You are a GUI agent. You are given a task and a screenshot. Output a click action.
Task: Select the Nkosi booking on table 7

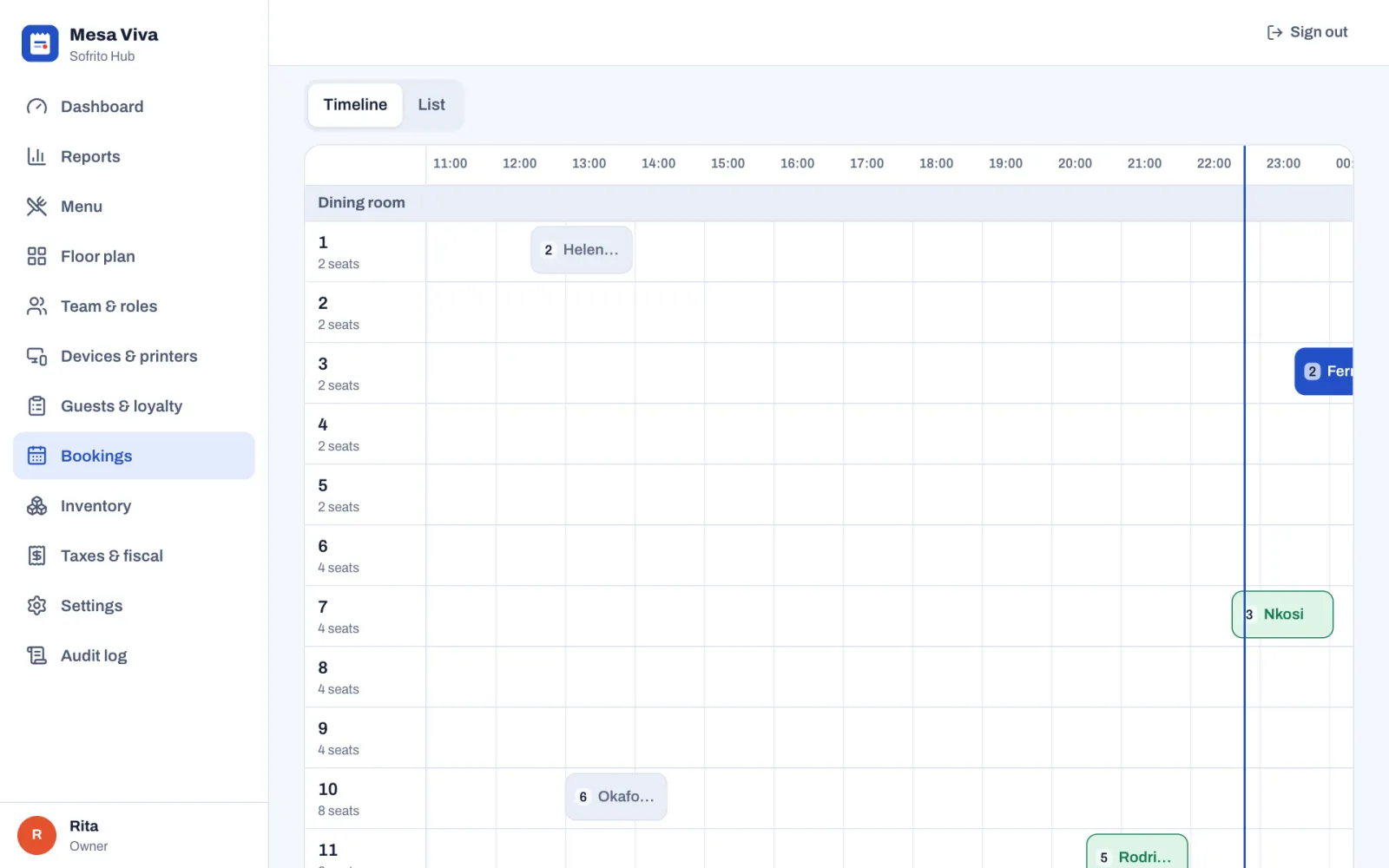click(1282, 615)
